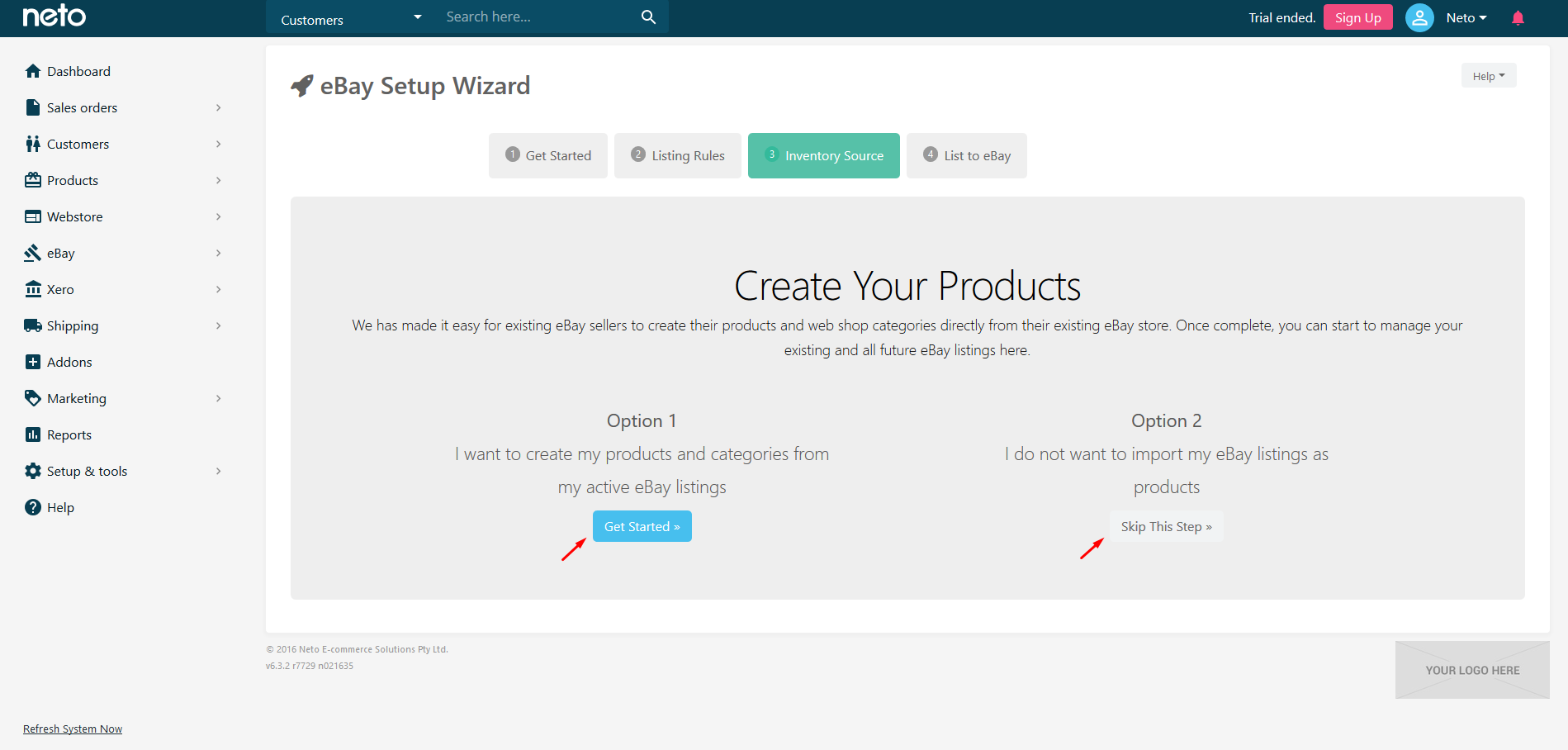Click the Skip This Step button

[1167, 526]
